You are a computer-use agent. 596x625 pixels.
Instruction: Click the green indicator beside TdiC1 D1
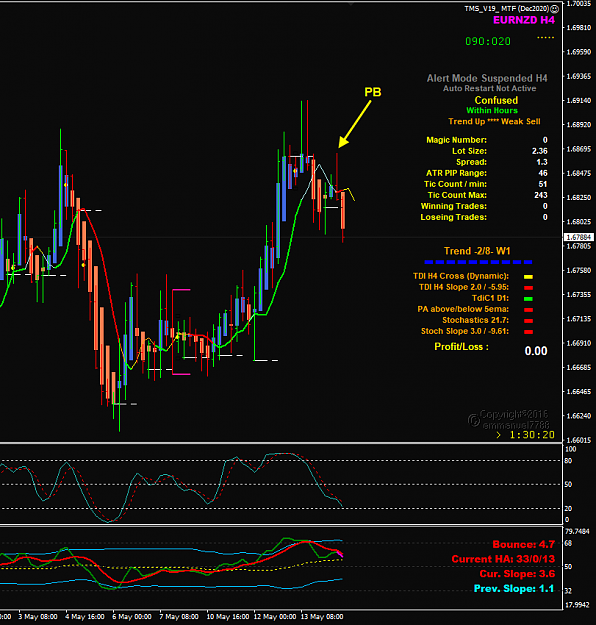click(x=528, y=299)
